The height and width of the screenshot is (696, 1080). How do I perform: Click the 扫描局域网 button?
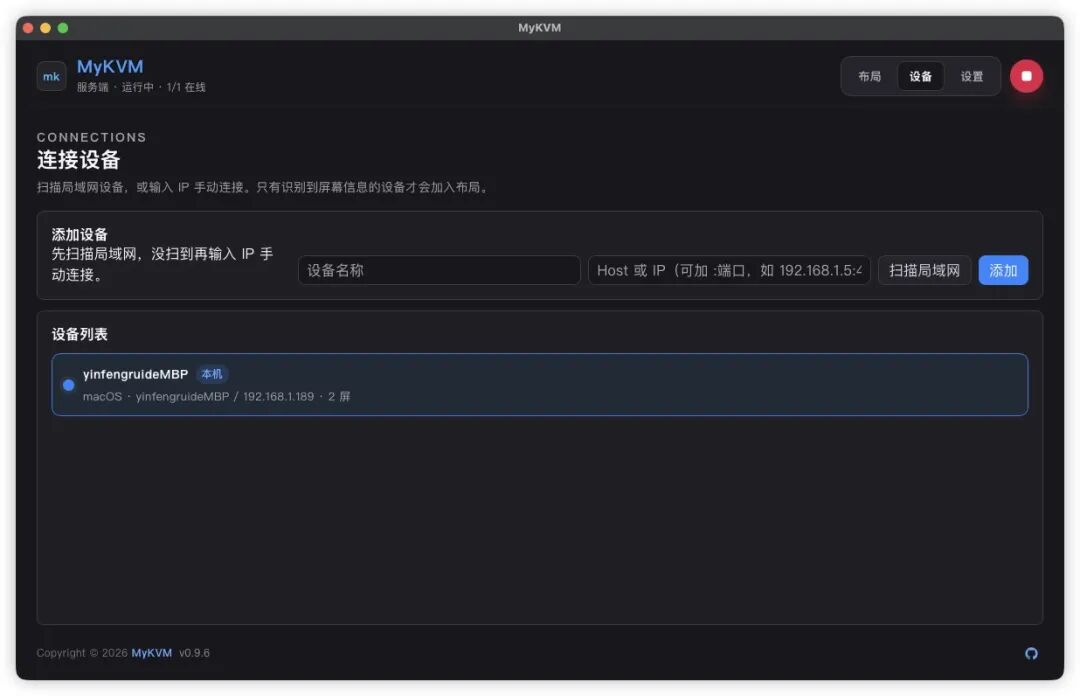point(924,270)
